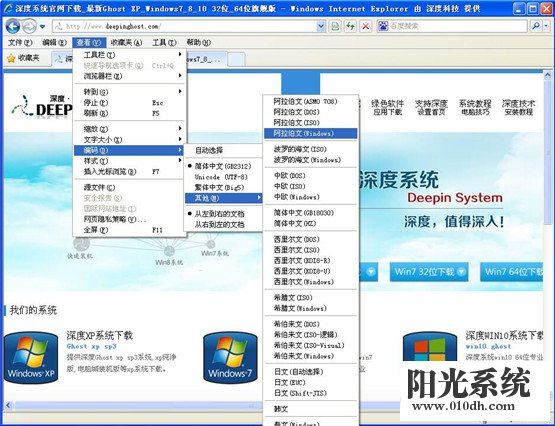Select 阿拉伯文(Windows) encoding

[x=311, y=133]
